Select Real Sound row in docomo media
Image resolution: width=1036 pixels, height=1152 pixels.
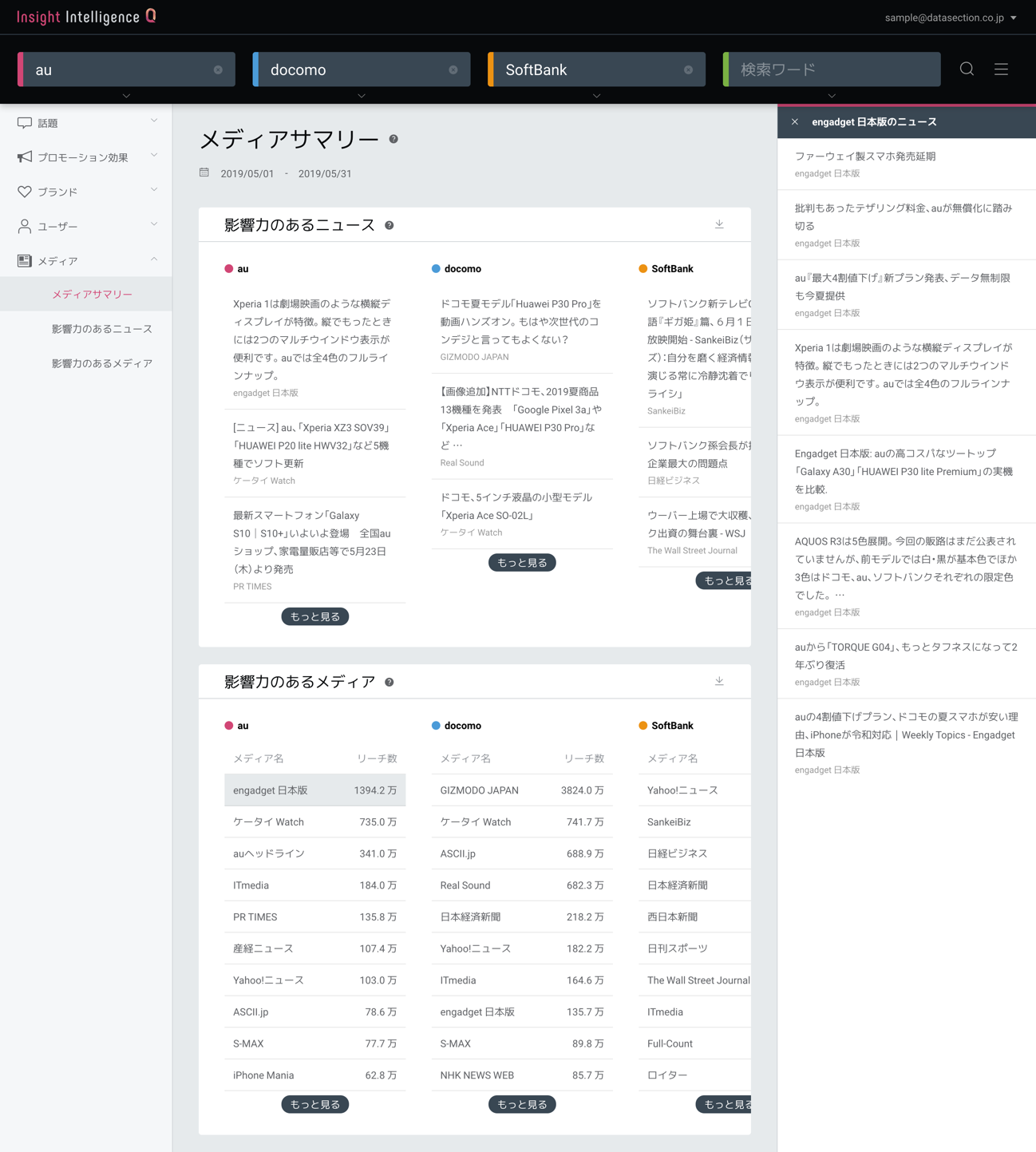click(522, 885)
